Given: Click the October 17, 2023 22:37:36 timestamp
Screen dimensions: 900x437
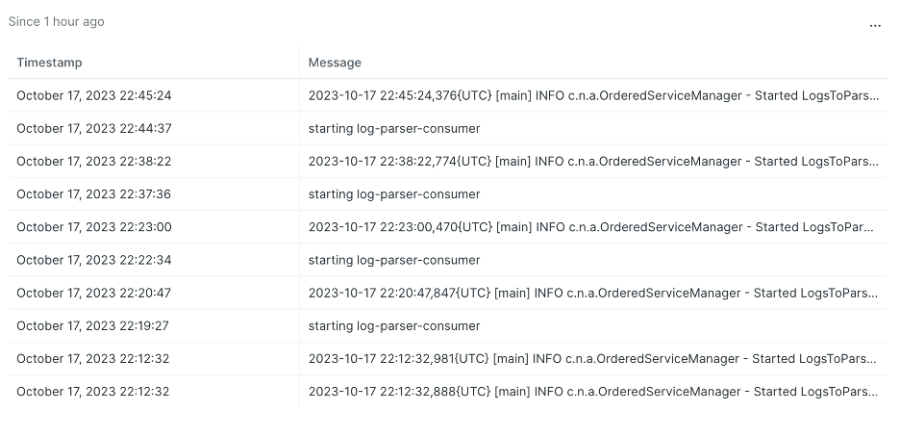Looking at the screenshot, I should (94, 194).
